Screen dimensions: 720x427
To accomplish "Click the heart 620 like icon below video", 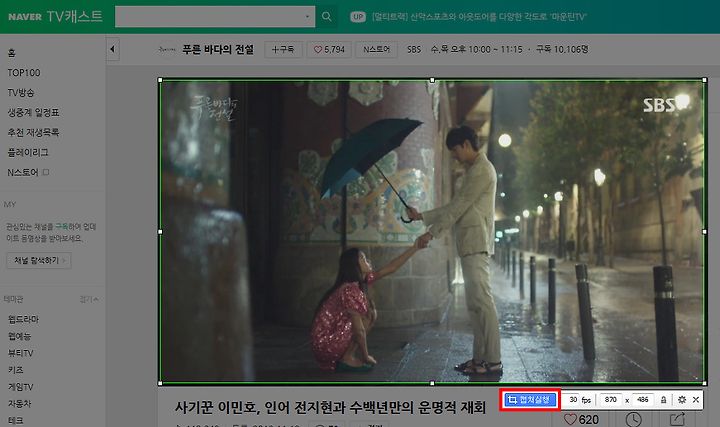I will pyautogui.click(x=581, y=419).
